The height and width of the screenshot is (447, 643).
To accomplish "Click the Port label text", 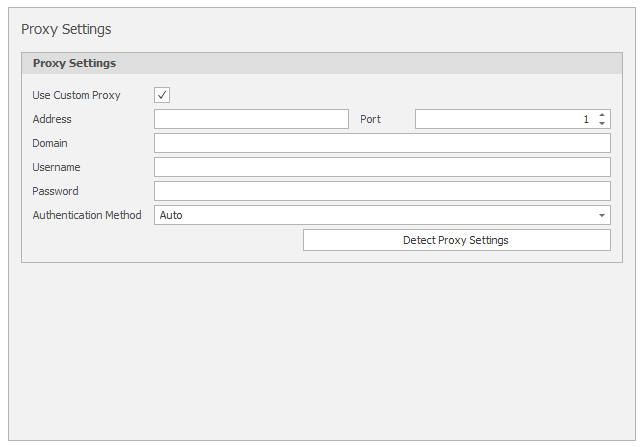I will click(370, 119).
